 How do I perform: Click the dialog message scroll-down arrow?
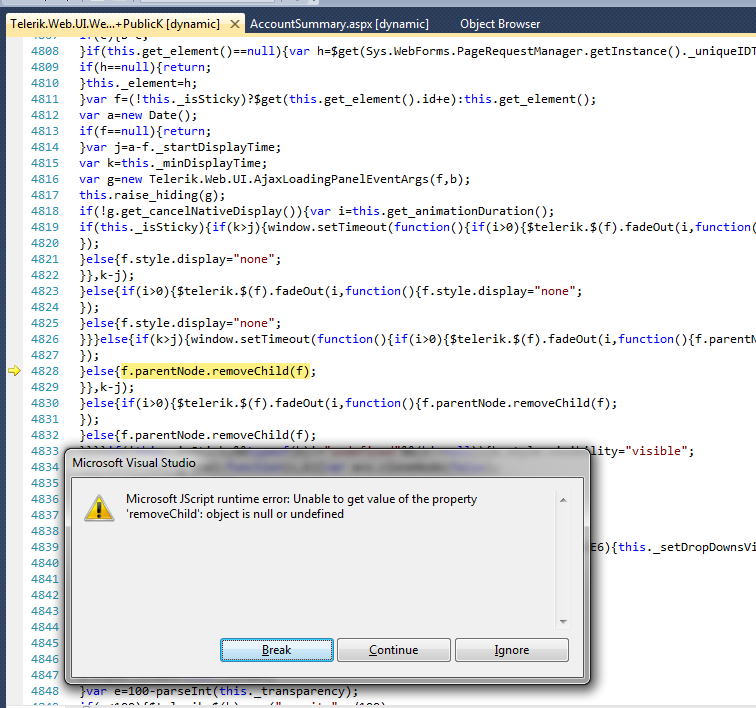(x=563, y=622)
